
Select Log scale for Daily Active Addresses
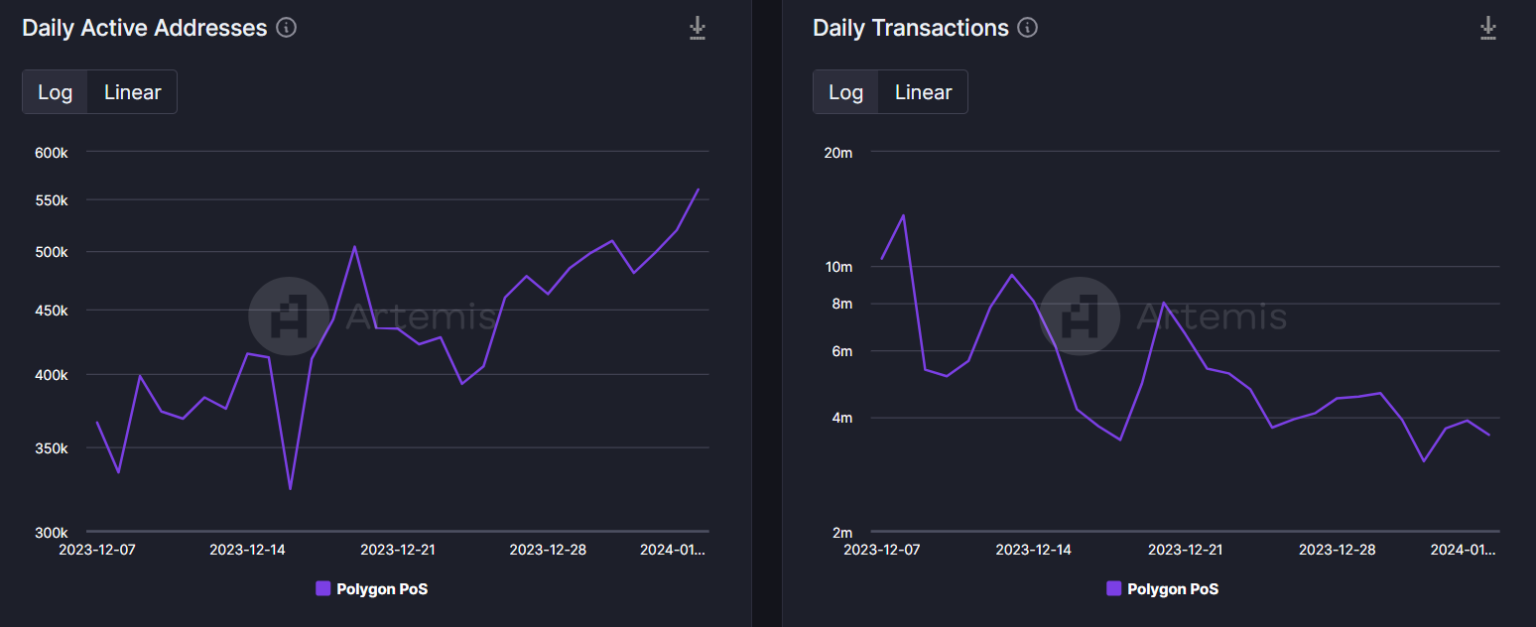coord(55,92)
